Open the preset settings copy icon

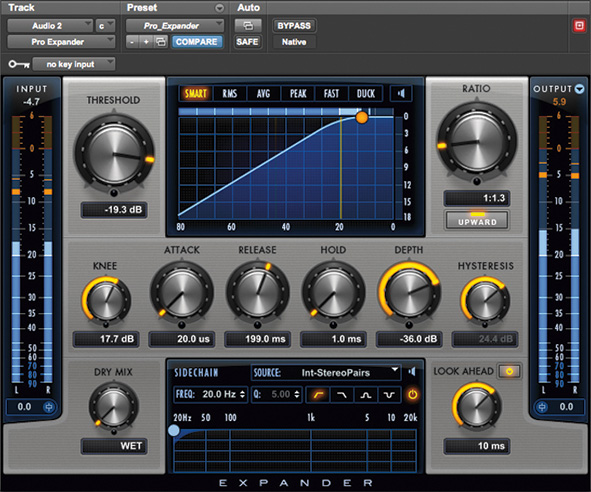[161, 41]
